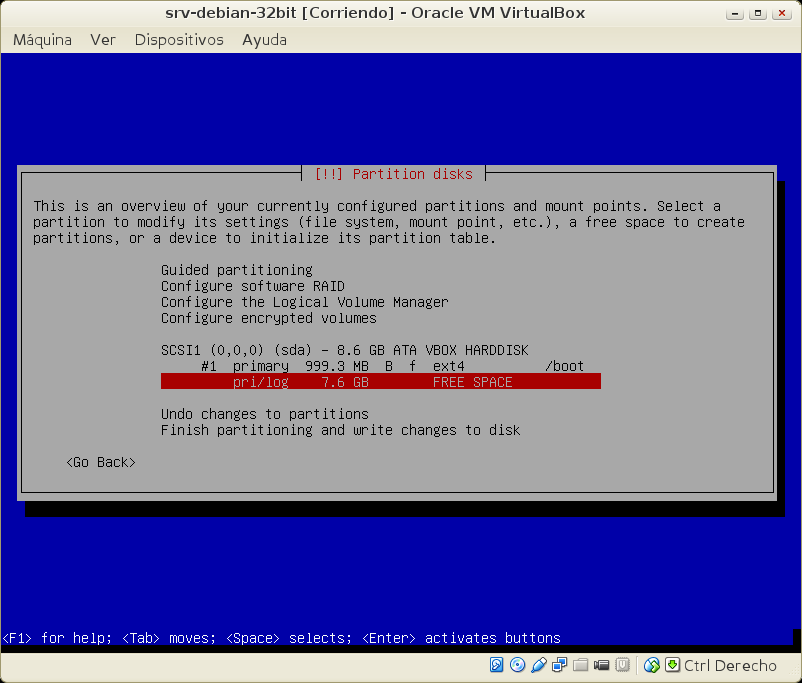Open the Ver menu
This screenshot has height=683, width=802.
103,40
